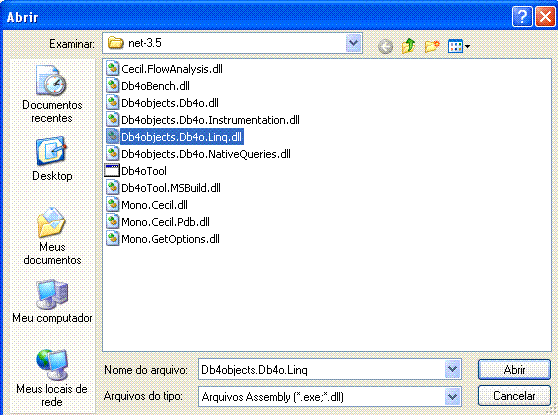Expand the Examinar folder dropdown
The width and height of the screenshot is (558, 415).
353,43
